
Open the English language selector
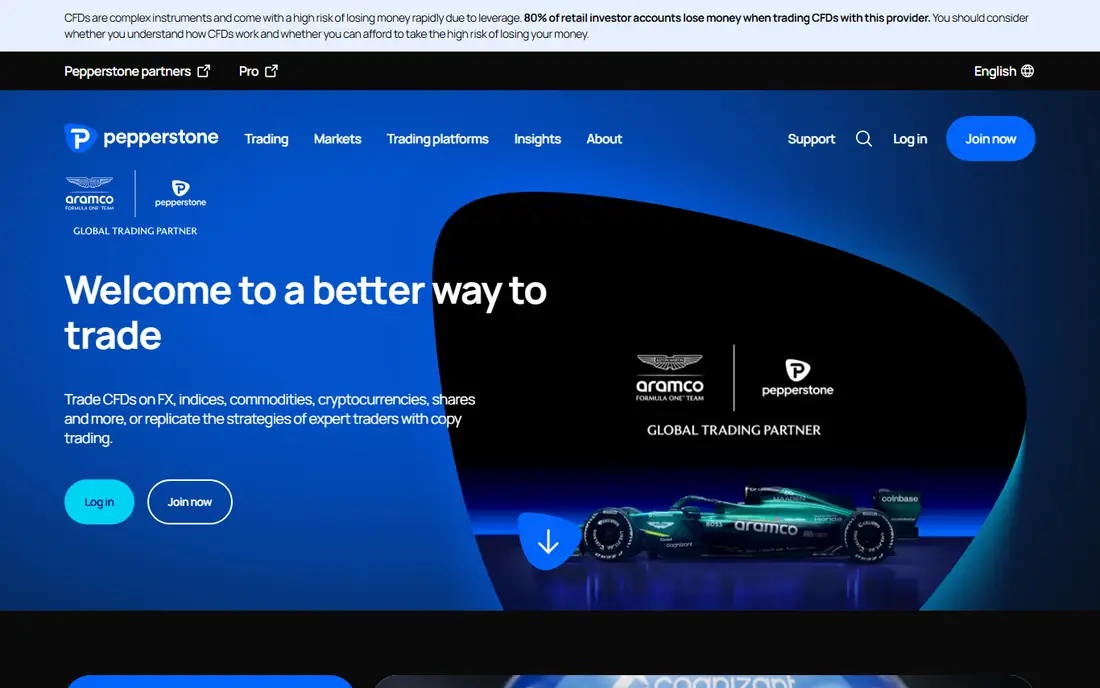(1004, 71)
